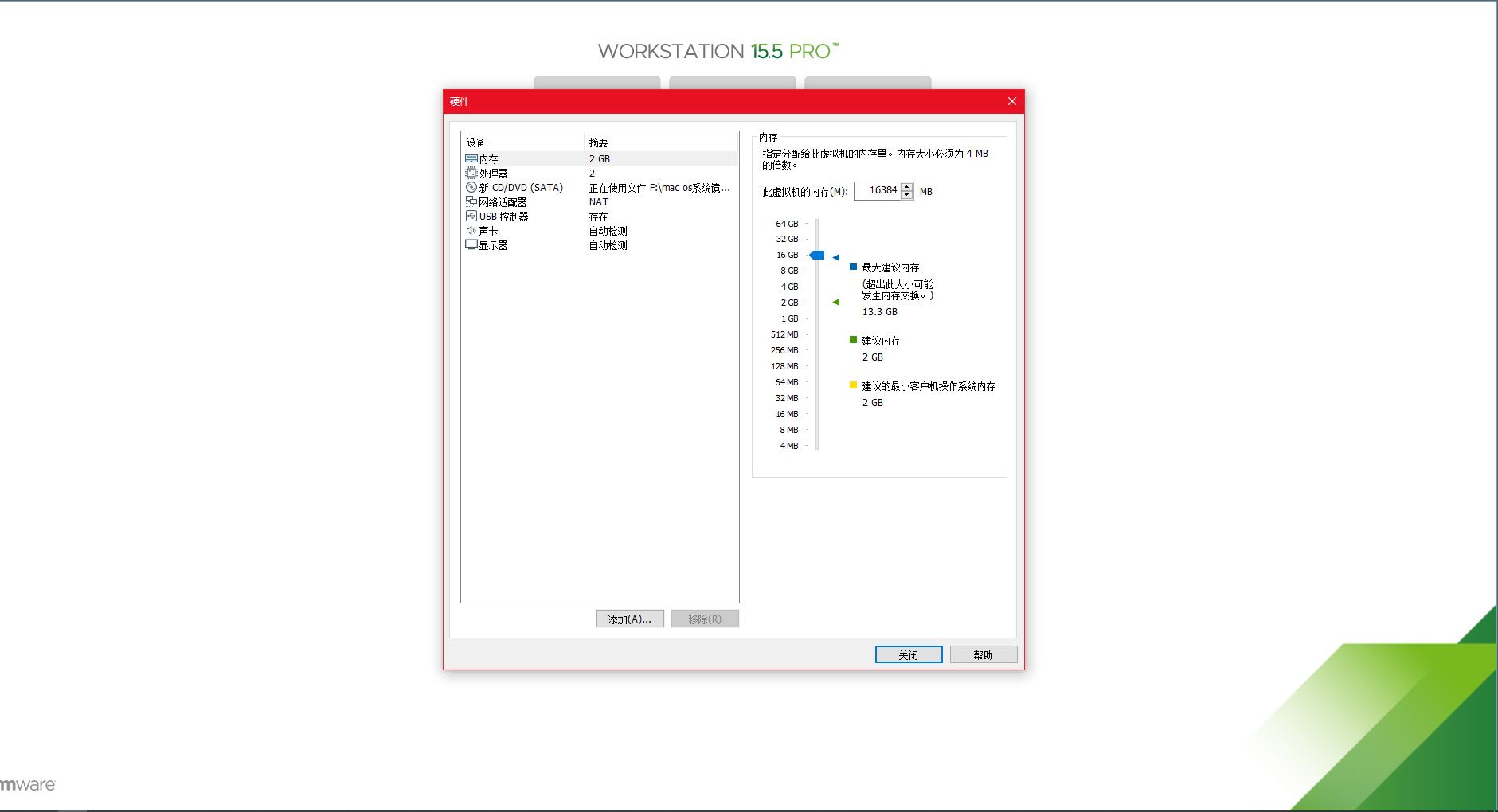The image size is (1498, 812).
Task: Click the 设备 column header
Action: (x=522, y=142)
